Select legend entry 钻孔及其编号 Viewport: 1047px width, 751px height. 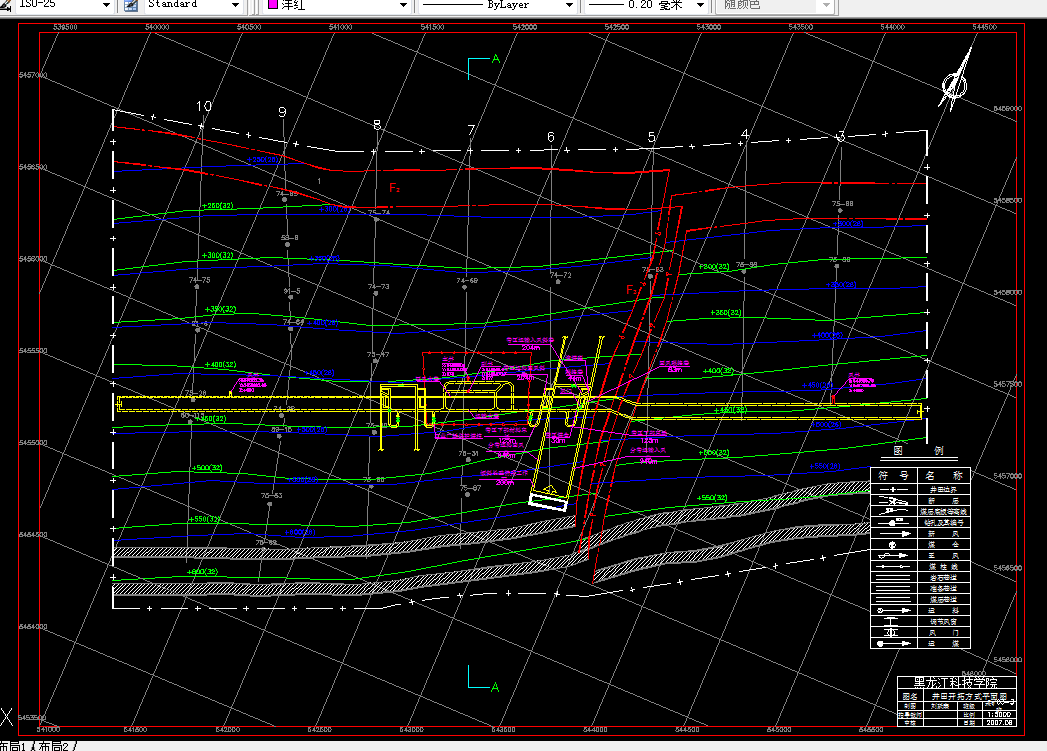click(x=943, y=523)
